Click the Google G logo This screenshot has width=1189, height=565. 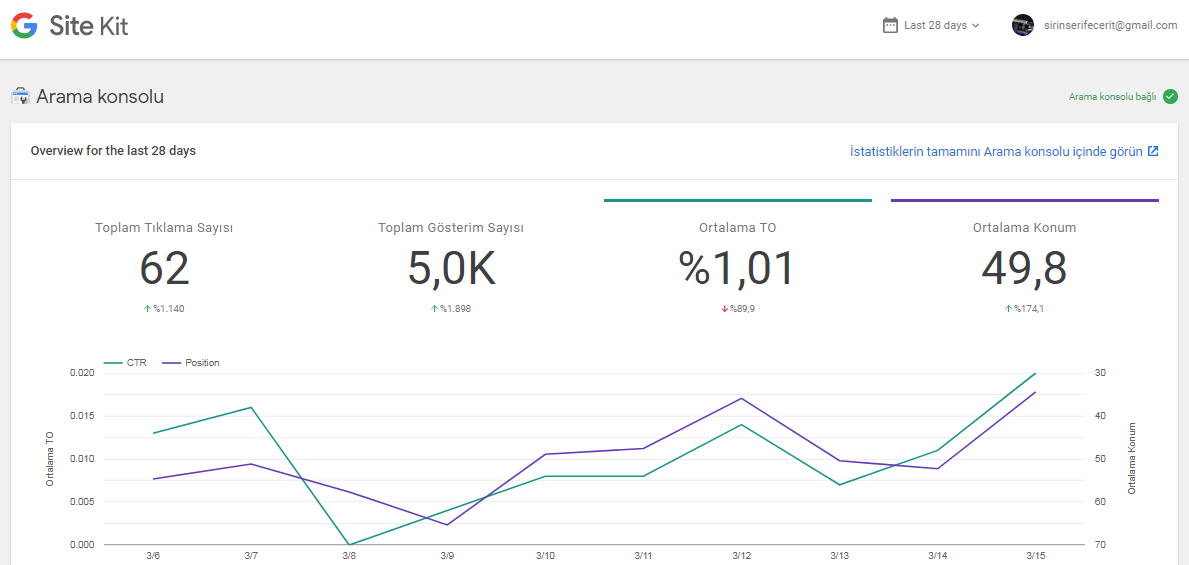tap(24, 26)
